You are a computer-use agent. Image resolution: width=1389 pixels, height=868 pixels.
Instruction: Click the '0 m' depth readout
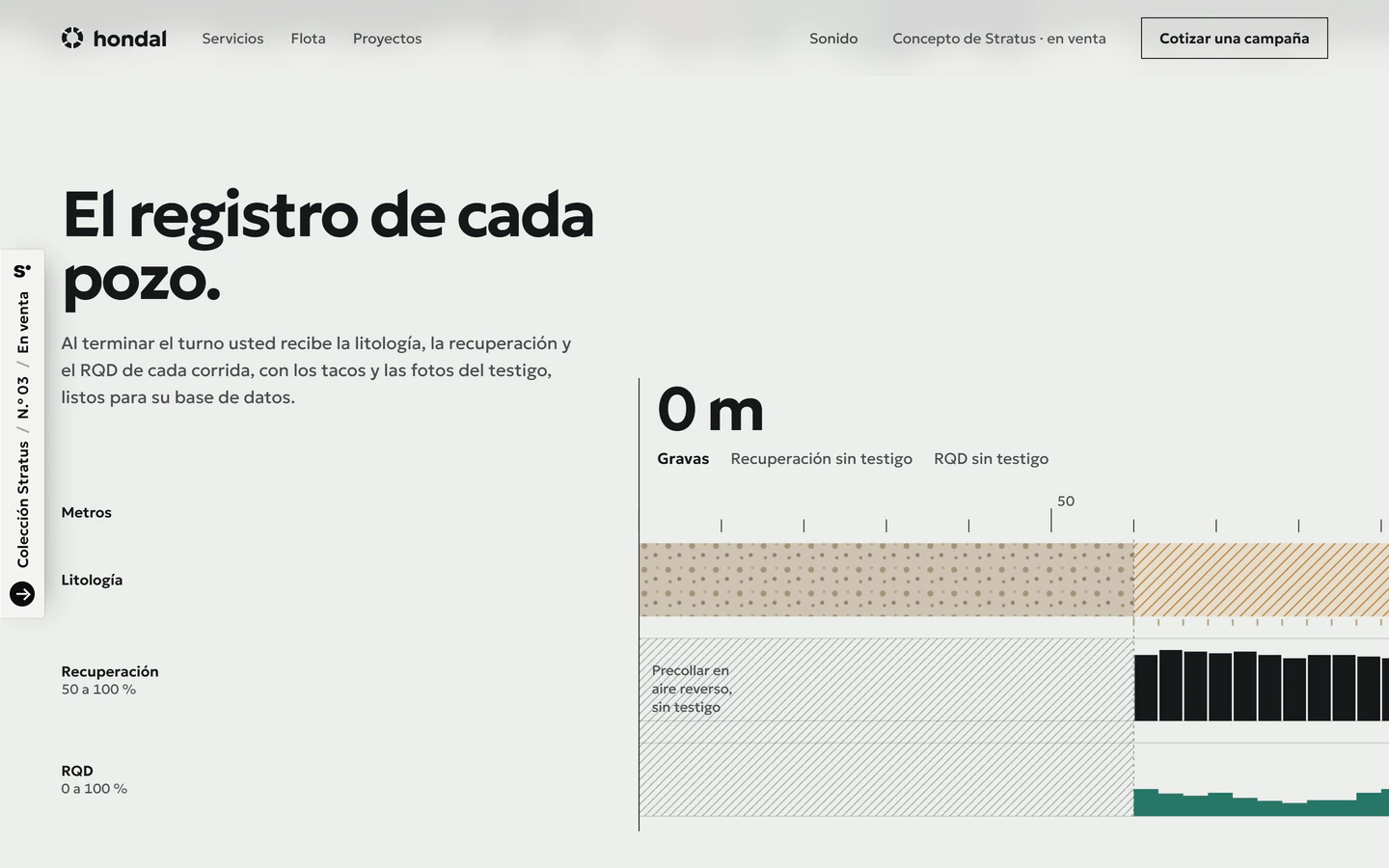click(x=711, y=409)
